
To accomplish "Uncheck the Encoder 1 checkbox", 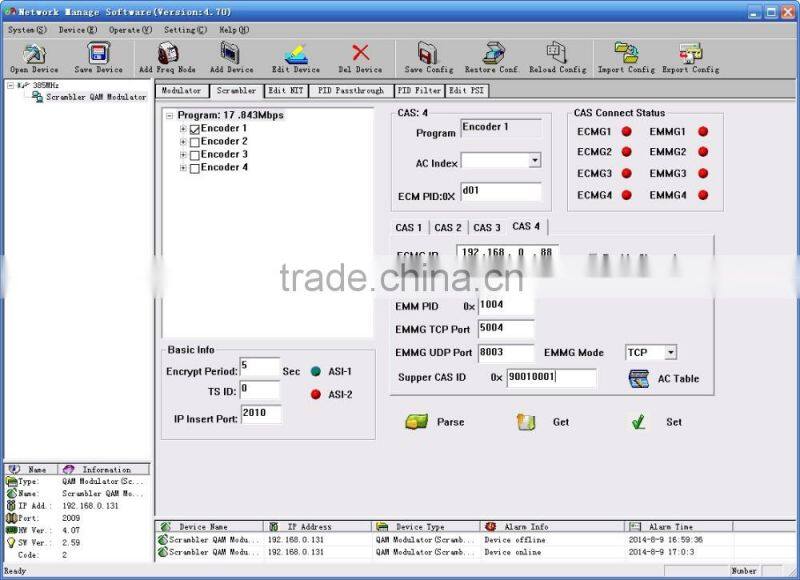I will point(196,128).
